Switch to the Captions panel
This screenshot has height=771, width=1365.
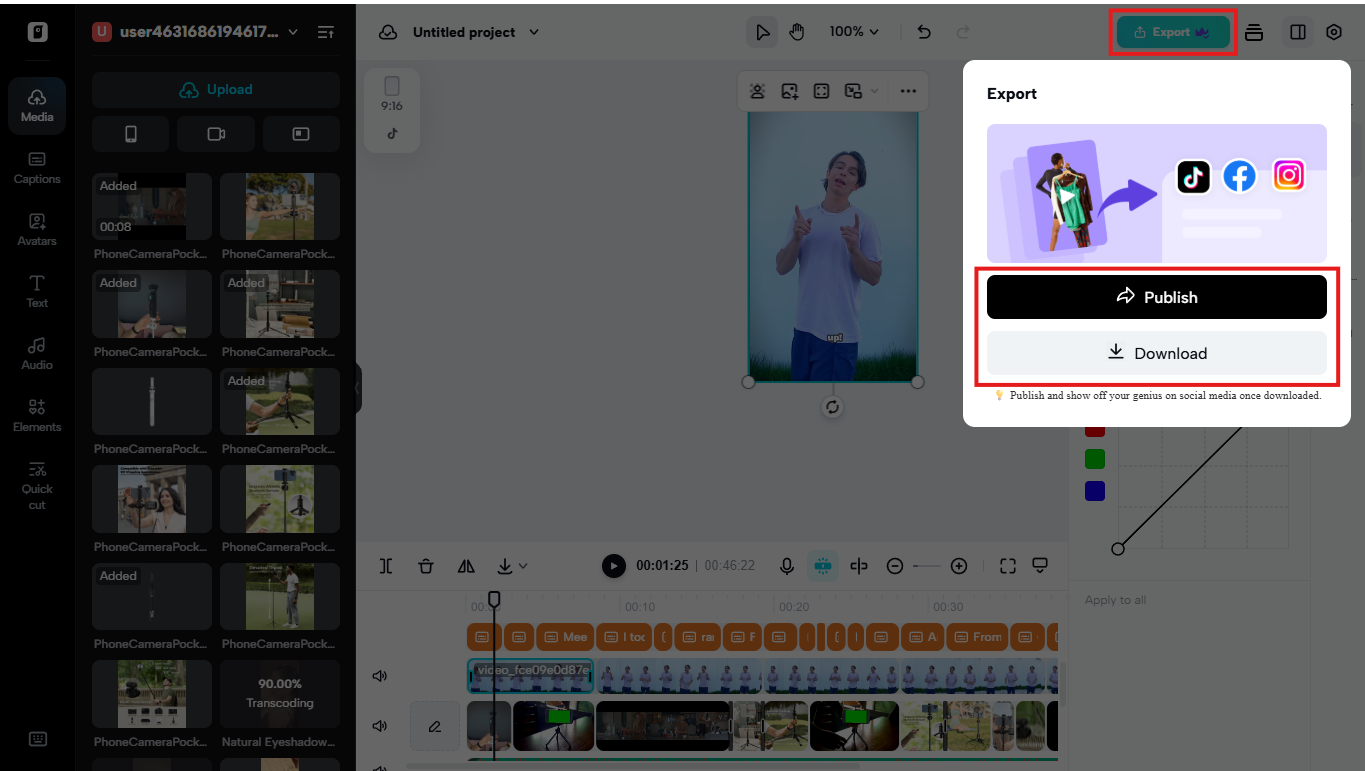coord(37,165)
